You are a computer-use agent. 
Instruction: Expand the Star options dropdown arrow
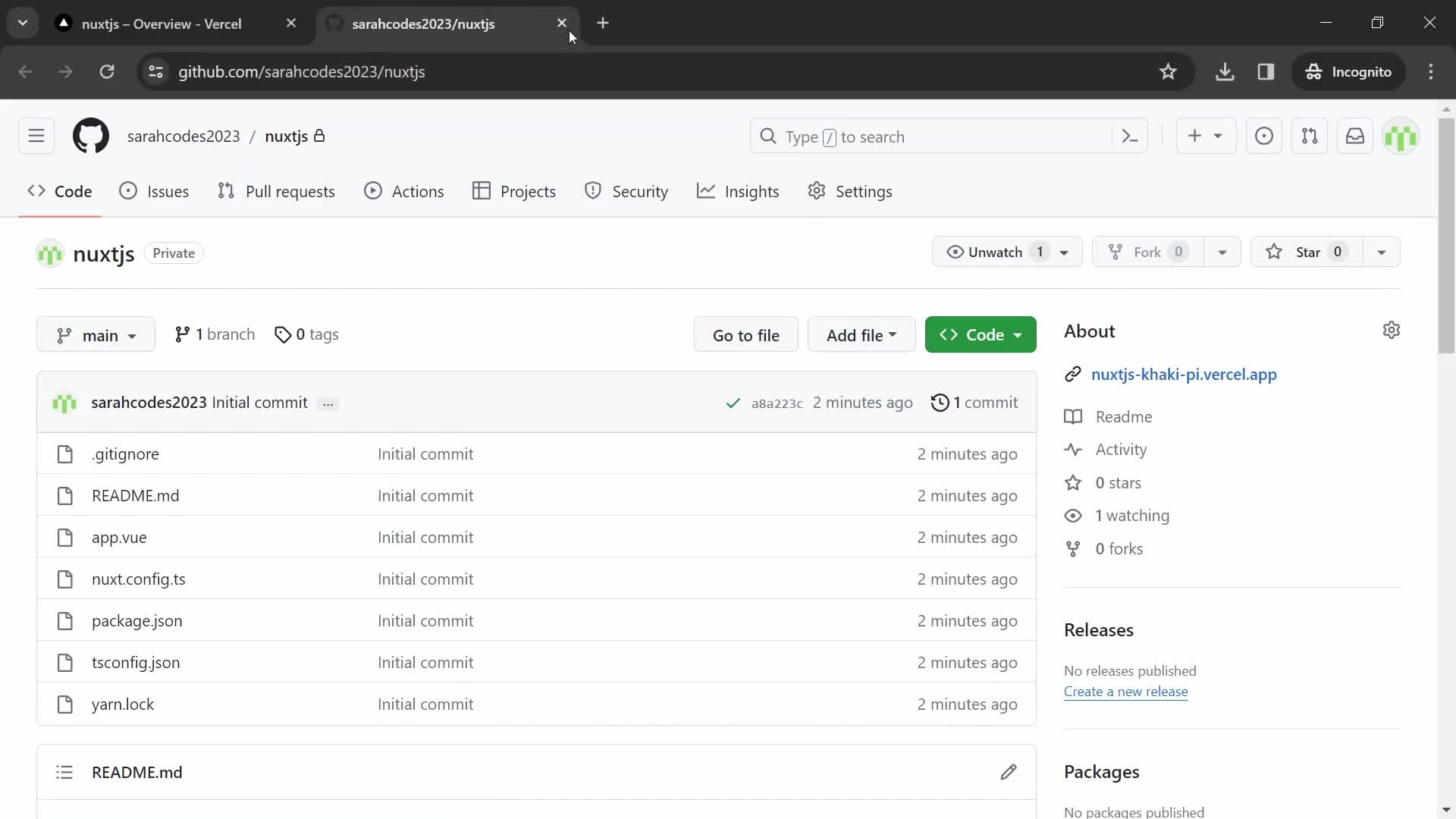click(x=1383, y=252)
